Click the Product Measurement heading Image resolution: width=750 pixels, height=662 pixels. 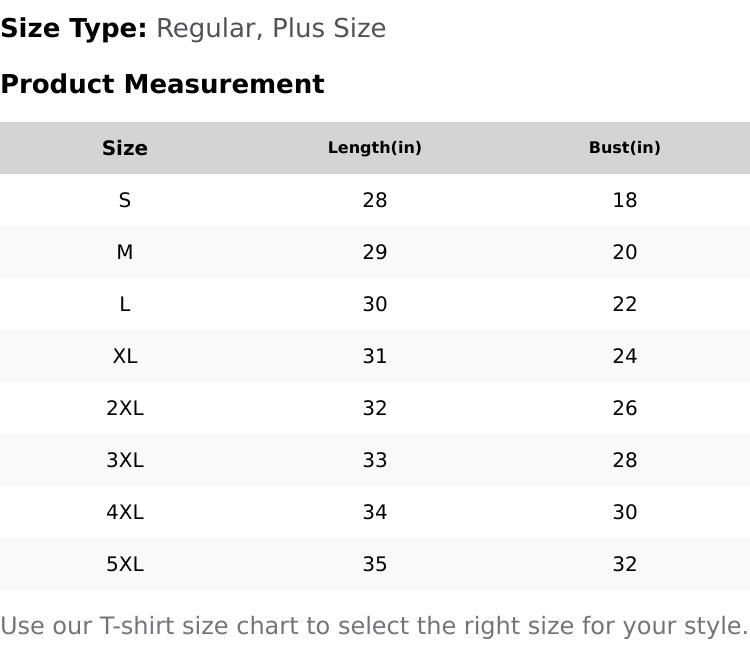click(x=162, y=84)
